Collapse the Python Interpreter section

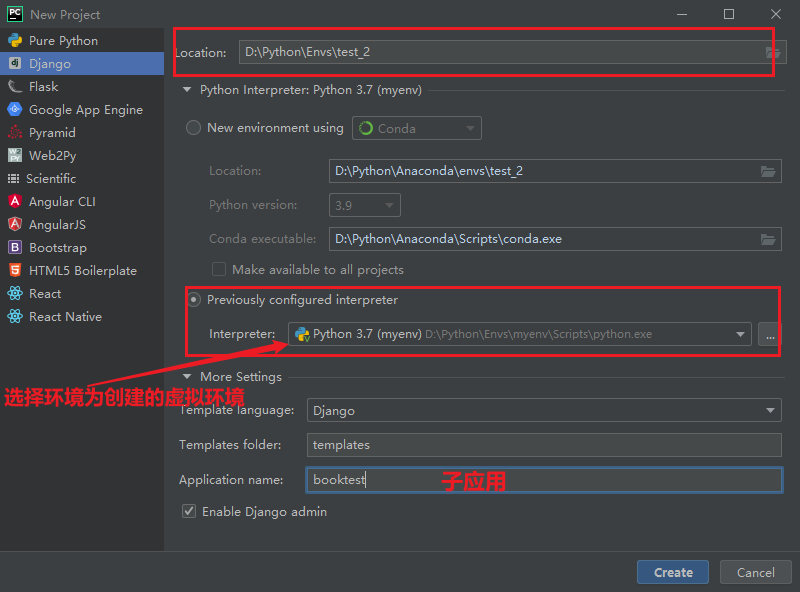tap(187, 90)
